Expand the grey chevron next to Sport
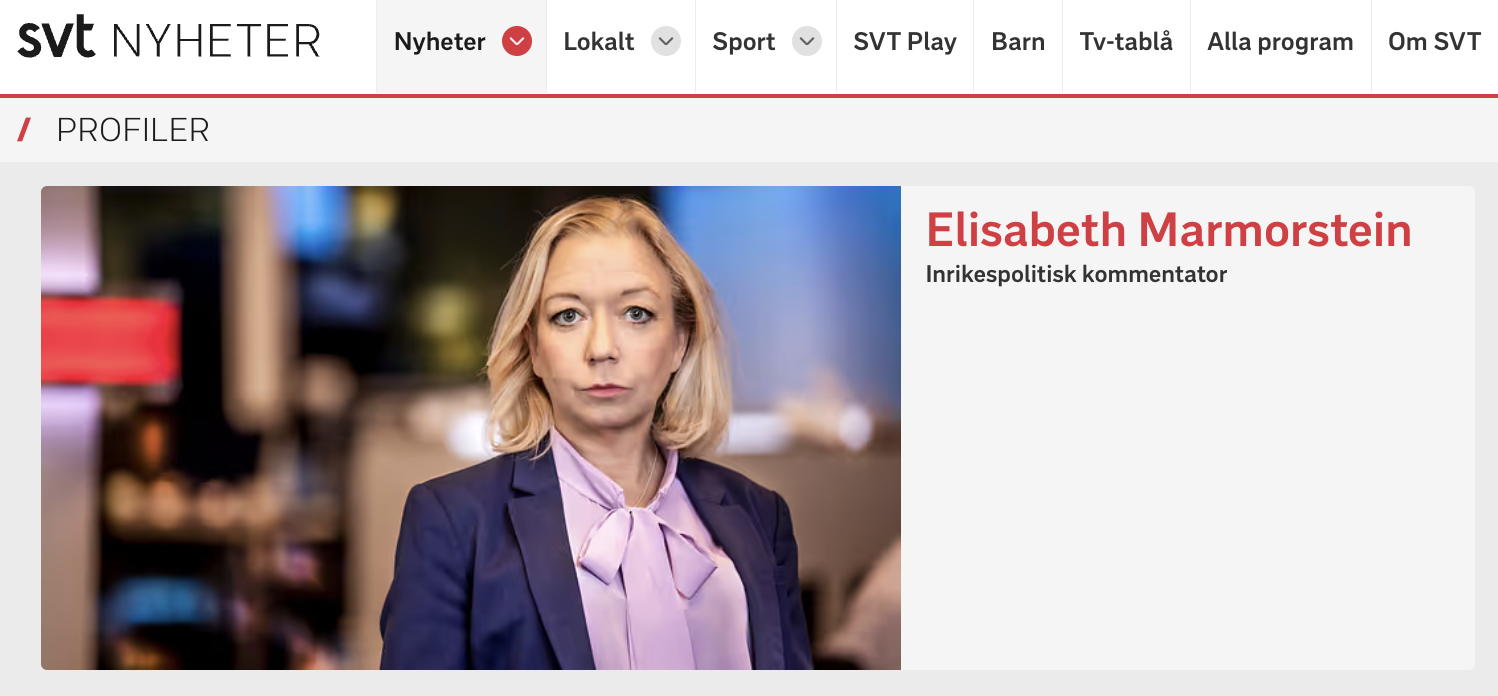 807,41
